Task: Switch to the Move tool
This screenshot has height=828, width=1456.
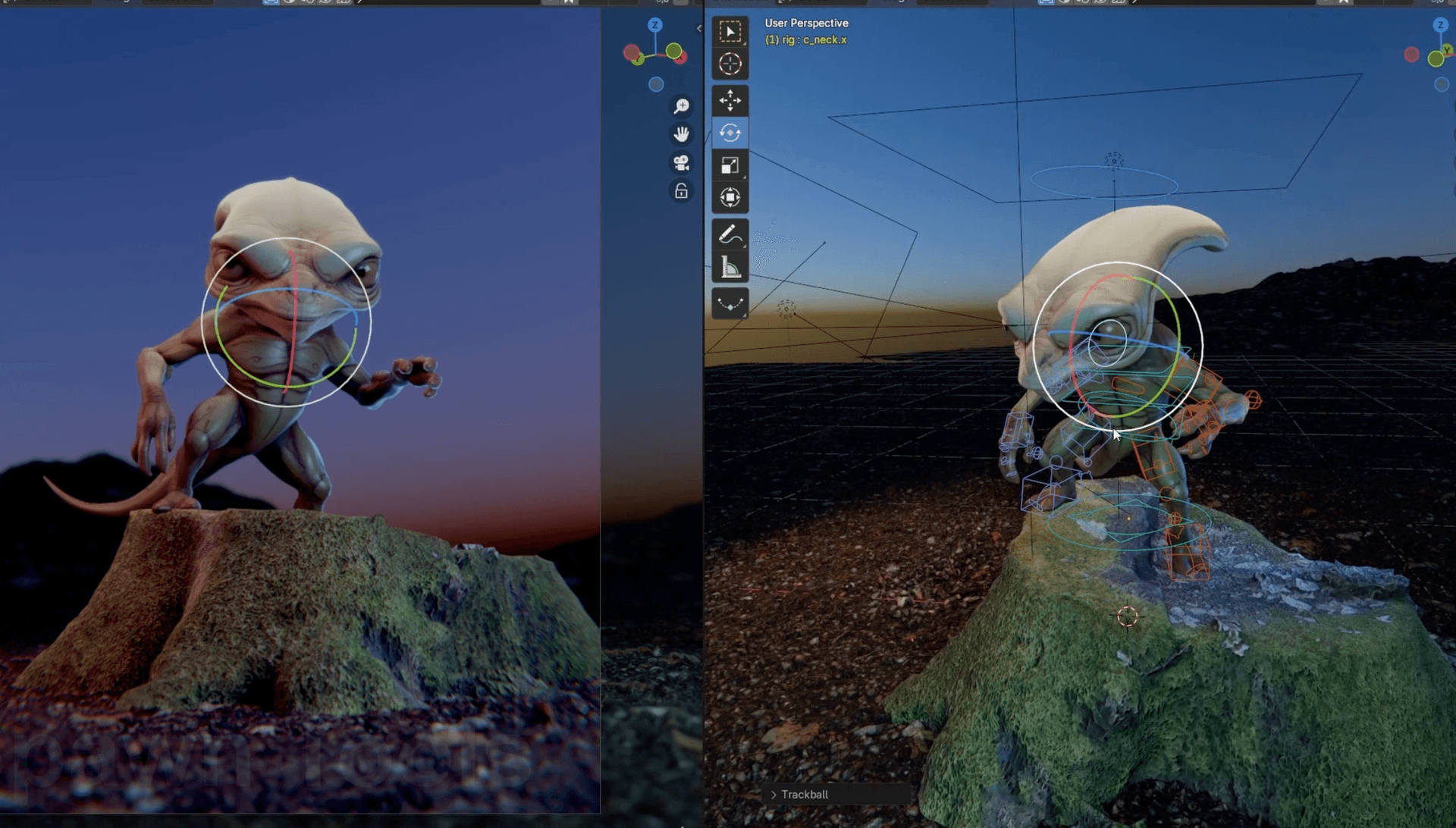Action: (730, 101)
